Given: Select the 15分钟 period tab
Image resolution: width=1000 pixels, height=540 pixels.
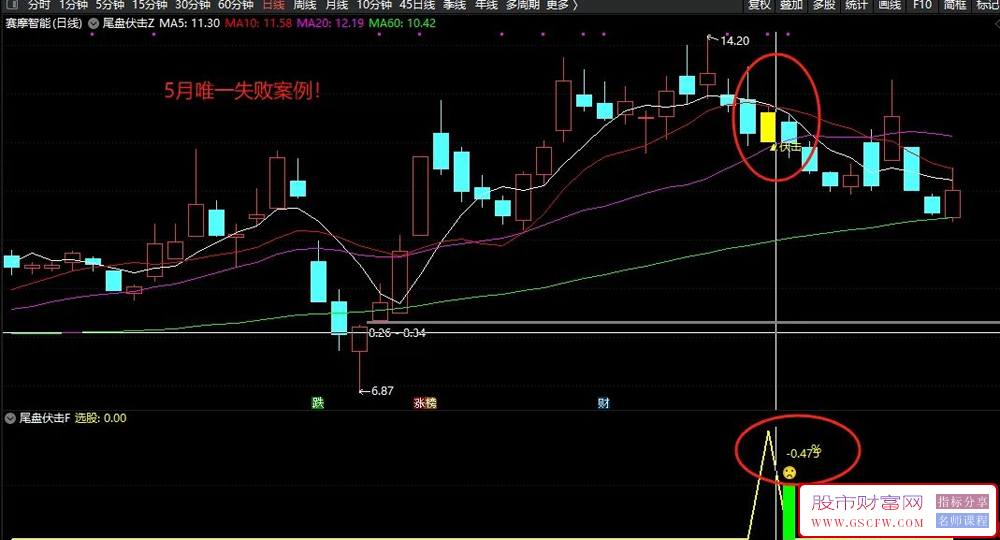Looking at the screenshot, I should tap(150, 4).
